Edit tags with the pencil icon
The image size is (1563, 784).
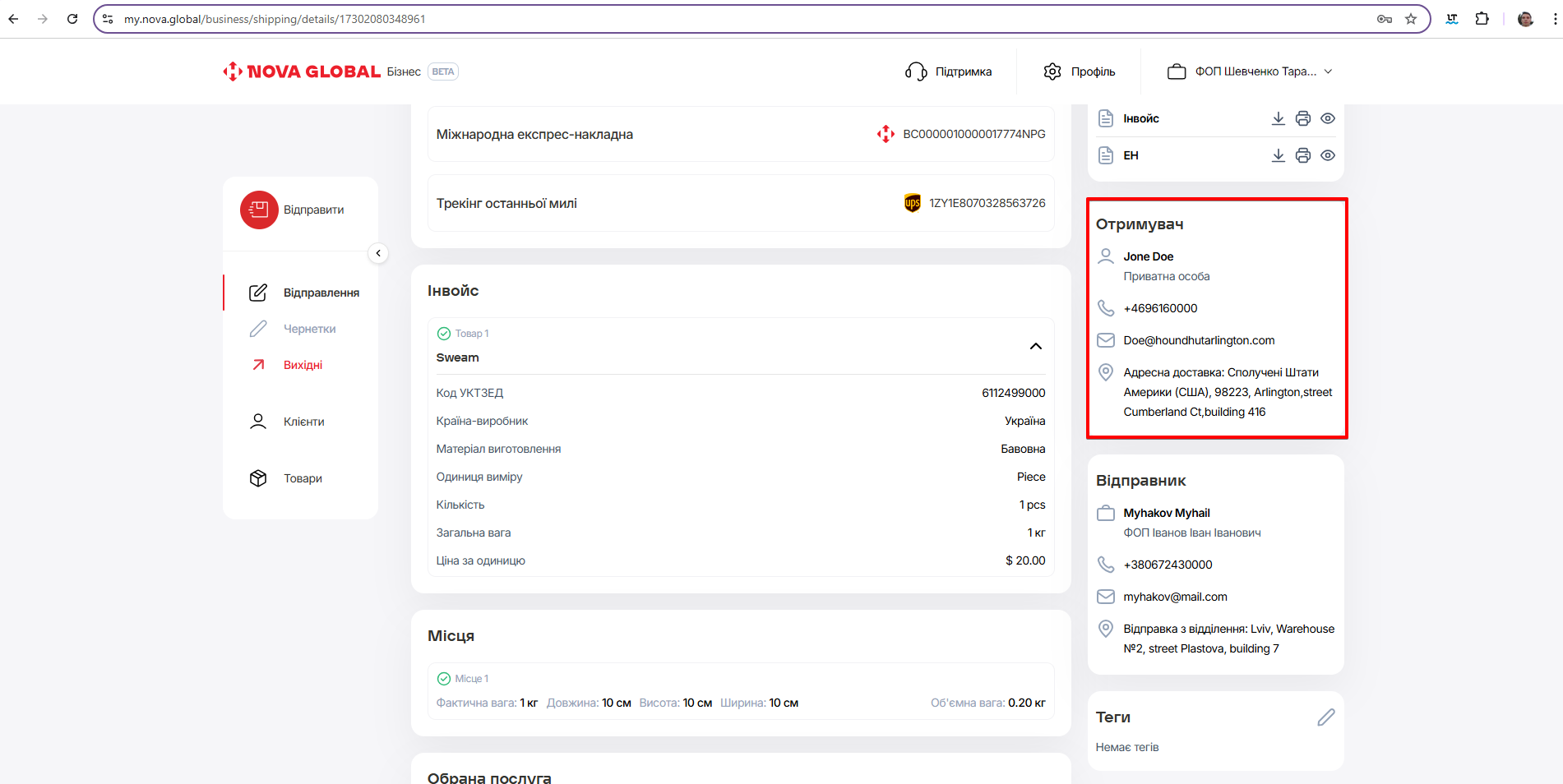pyautogui.click(x=1325, y=717)
